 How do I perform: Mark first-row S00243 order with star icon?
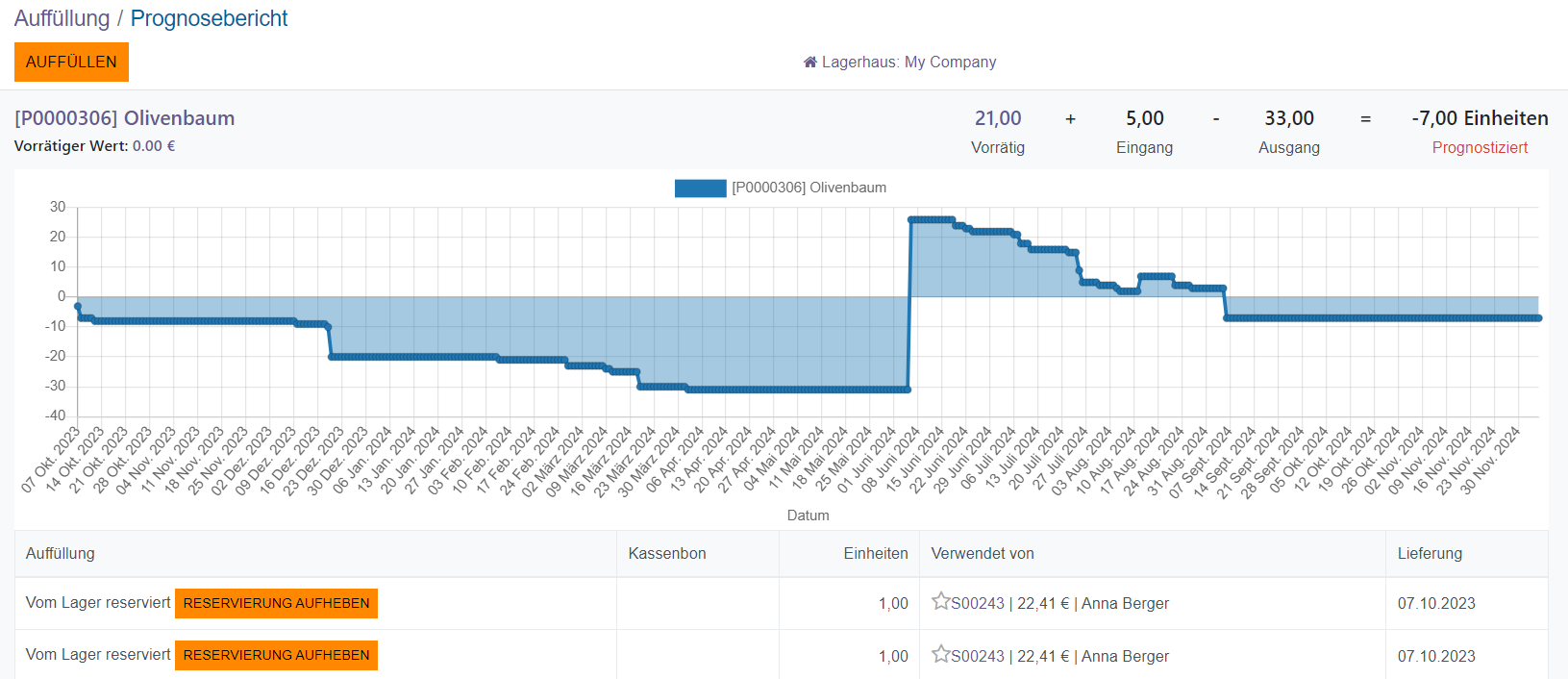tap(940, 602)
